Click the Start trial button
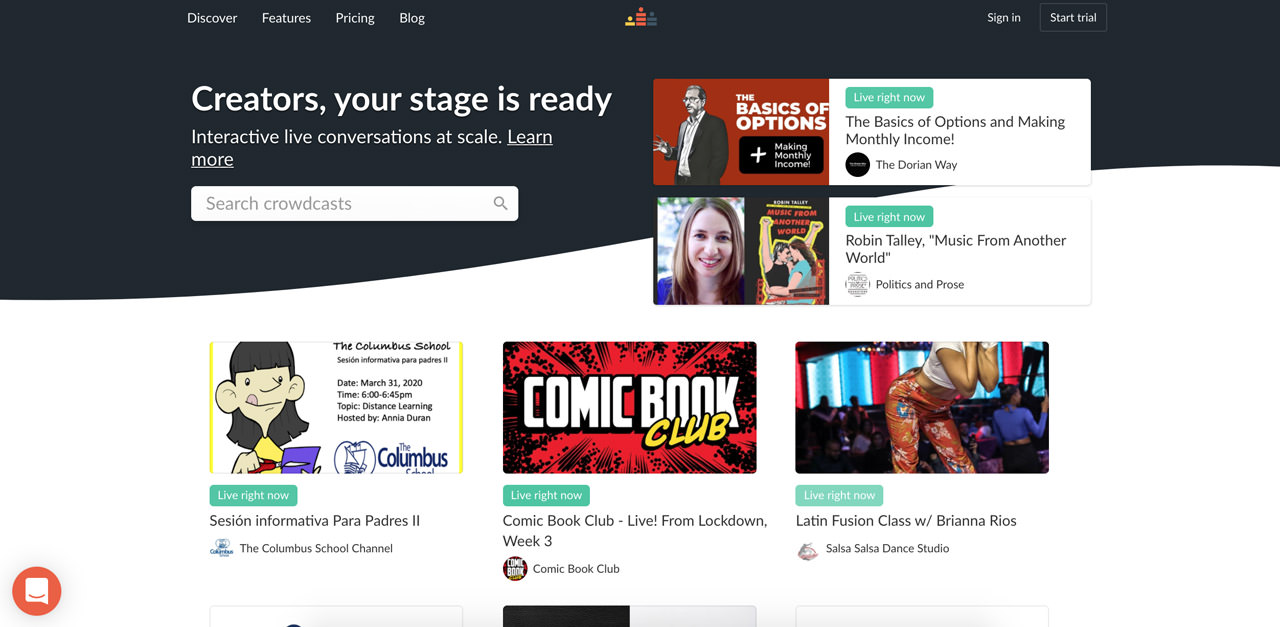Viewport: 1280px width, 627px height. click(x=1073, y=18)
